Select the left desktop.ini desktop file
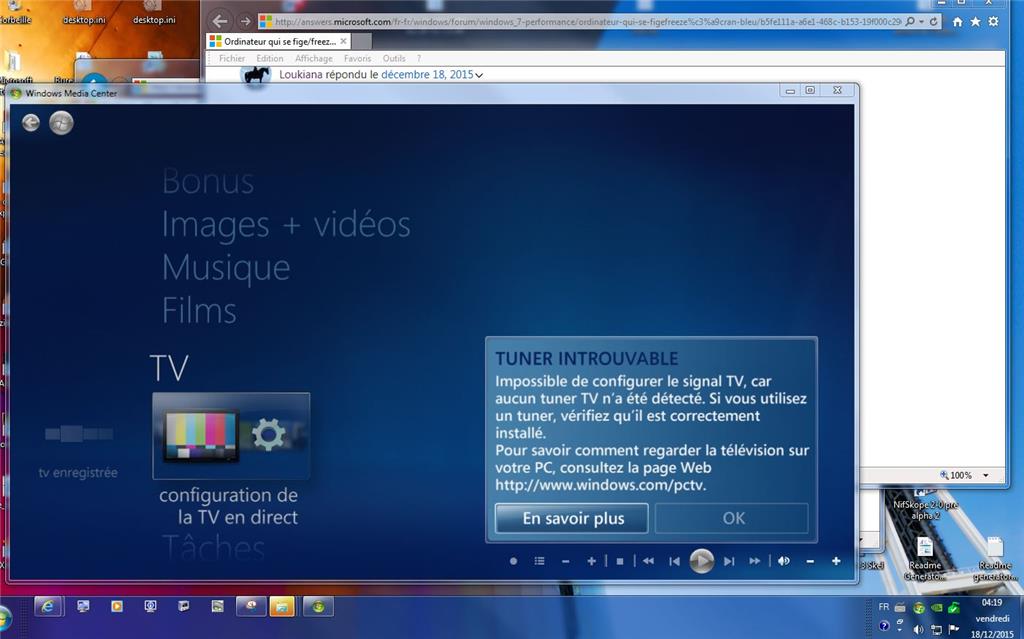Image resolution: width=1024 pixels, height=639 pixels. (x=84, y=13)
